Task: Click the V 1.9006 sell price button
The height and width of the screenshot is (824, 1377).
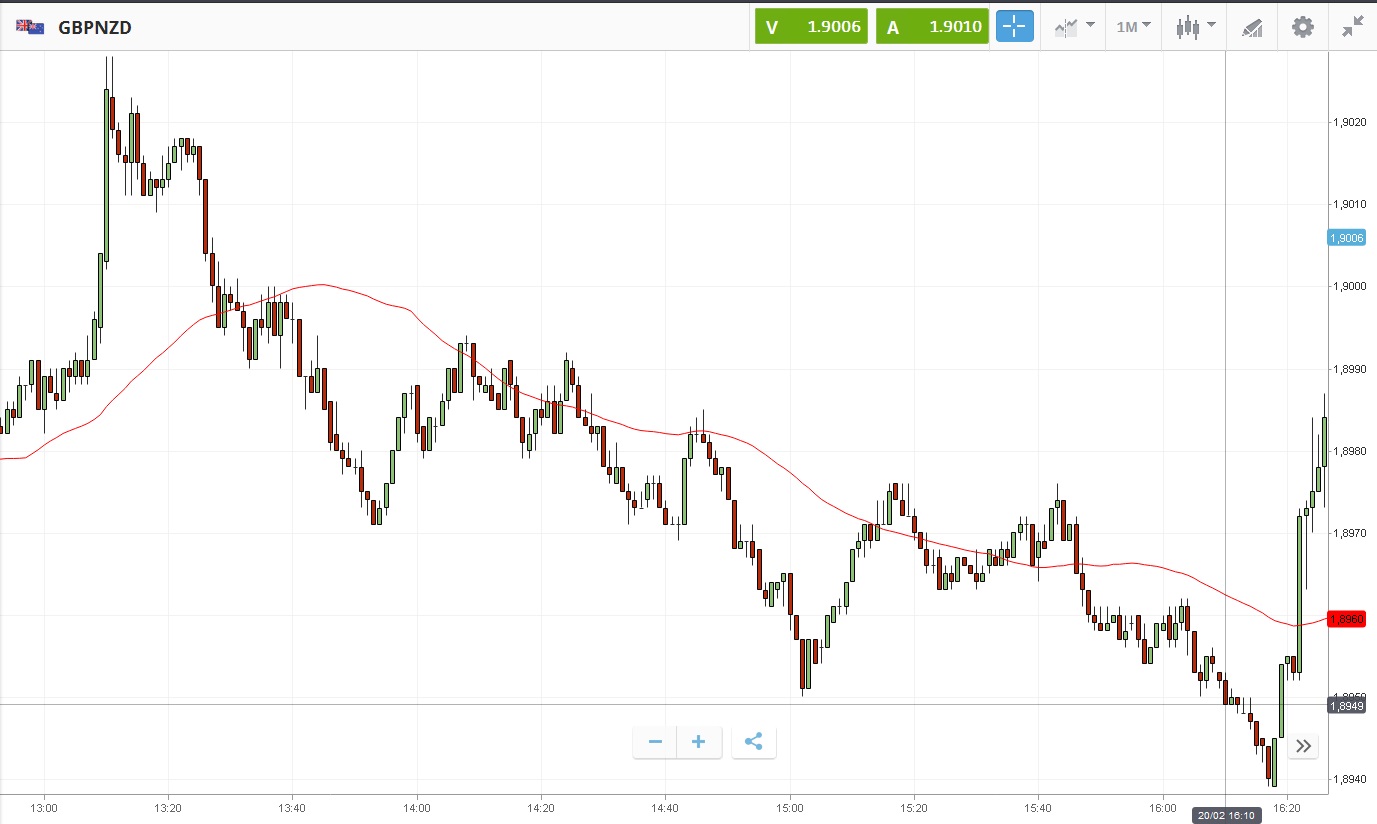Action: click(811, 27)
